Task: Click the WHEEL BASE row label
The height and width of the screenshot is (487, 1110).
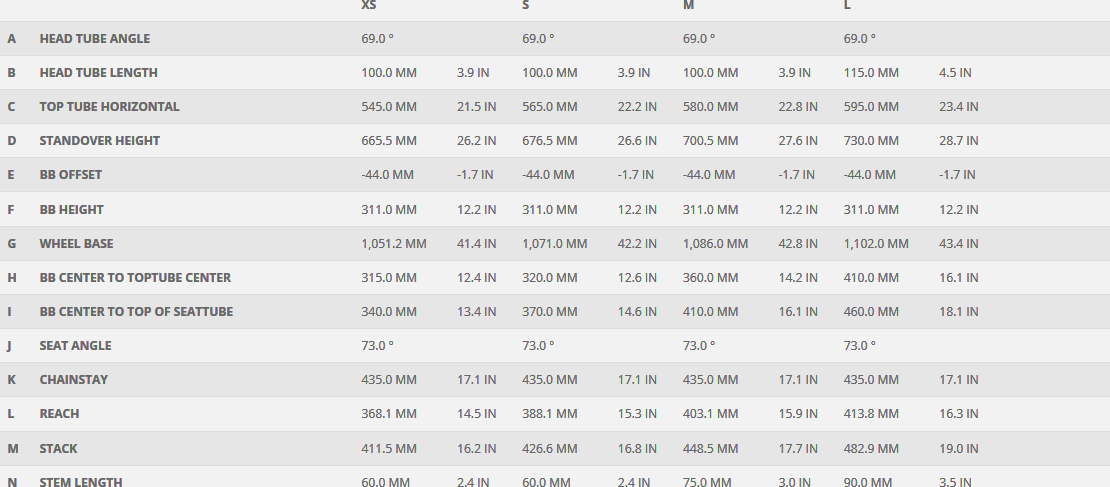Action: click(x=76, y=243)
